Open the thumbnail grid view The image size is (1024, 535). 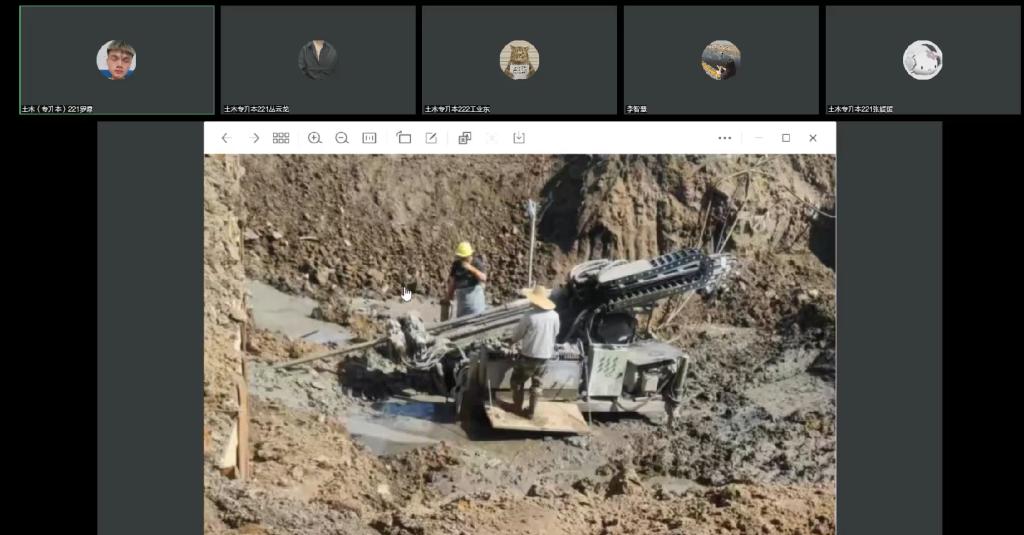tap(281, 138)
